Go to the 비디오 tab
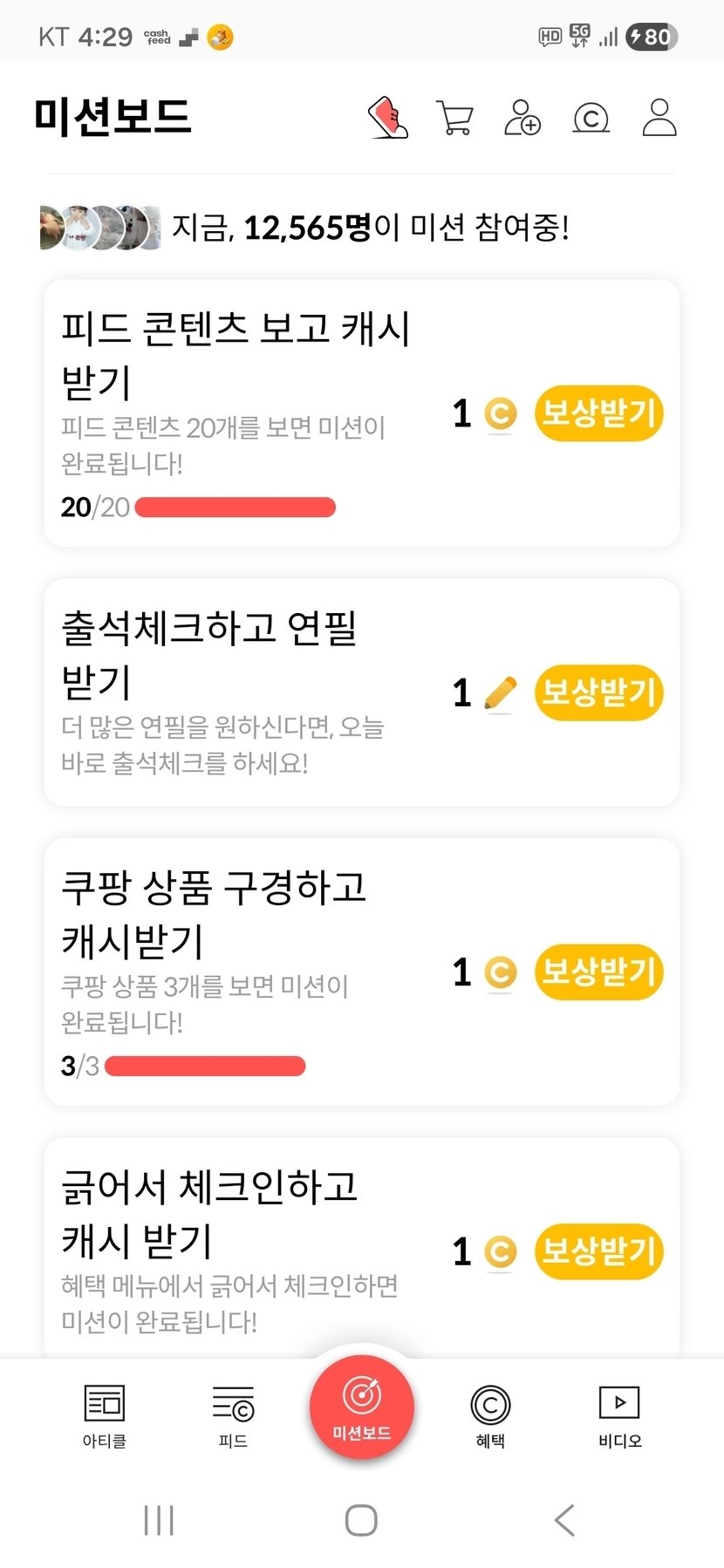 tap(619, 1415)
